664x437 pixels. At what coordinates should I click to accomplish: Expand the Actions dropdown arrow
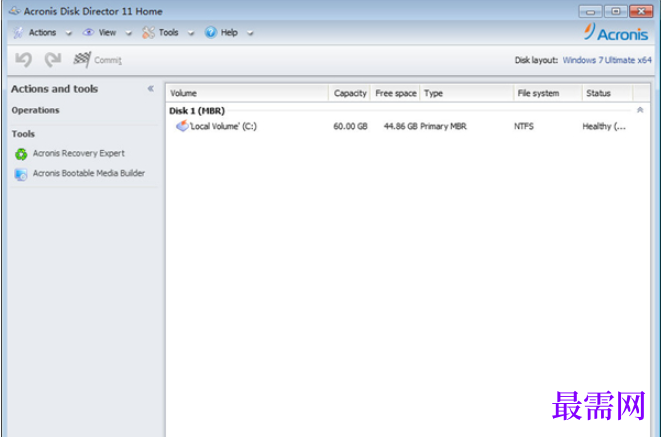click(69, 33)
